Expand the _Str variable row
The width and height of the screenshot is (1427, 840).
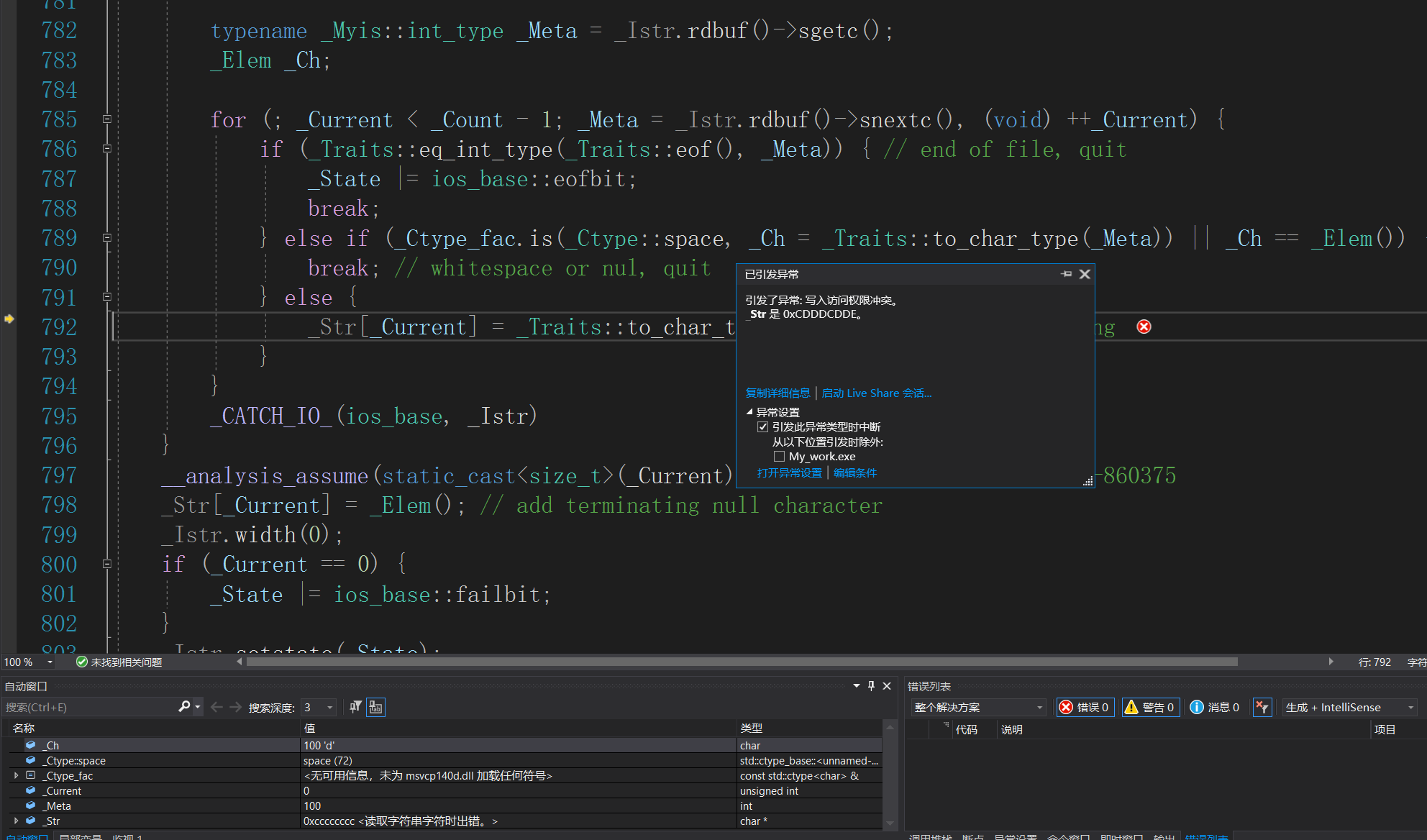coord(16,821)
